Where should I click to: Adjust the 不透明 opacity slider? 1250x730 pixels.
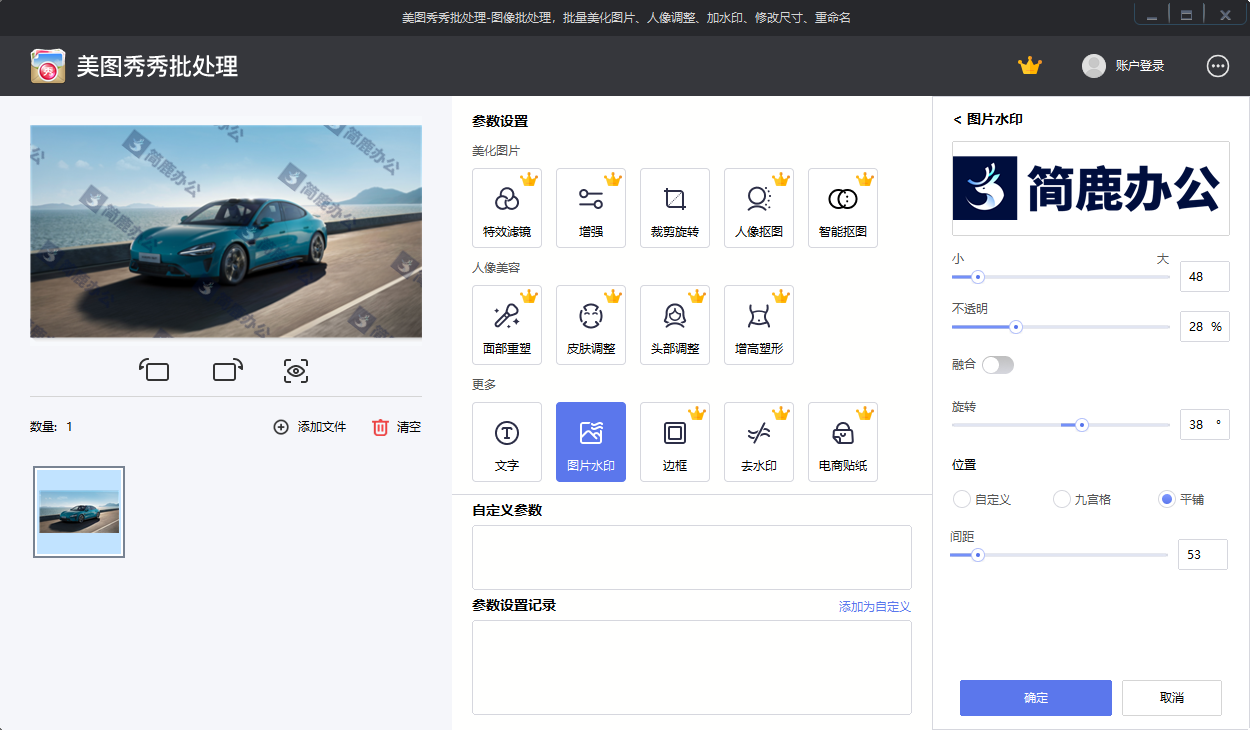[x=1018, y=327]
